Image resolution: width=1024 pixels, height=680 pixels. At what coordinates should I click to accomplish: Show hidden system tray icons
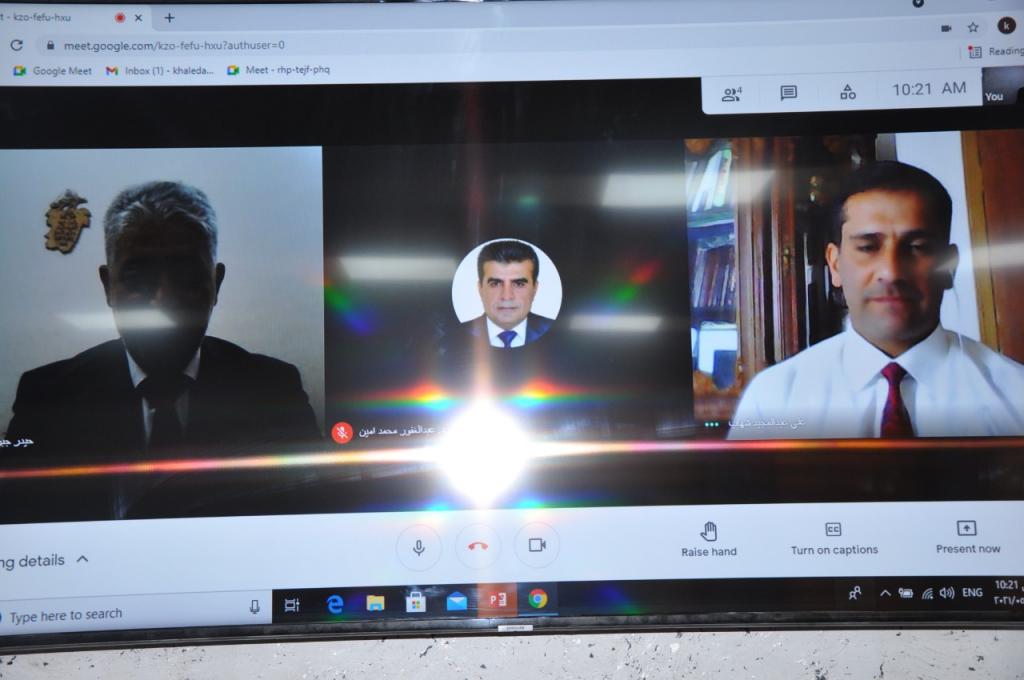pyautogui.click(x=885, y=593)
